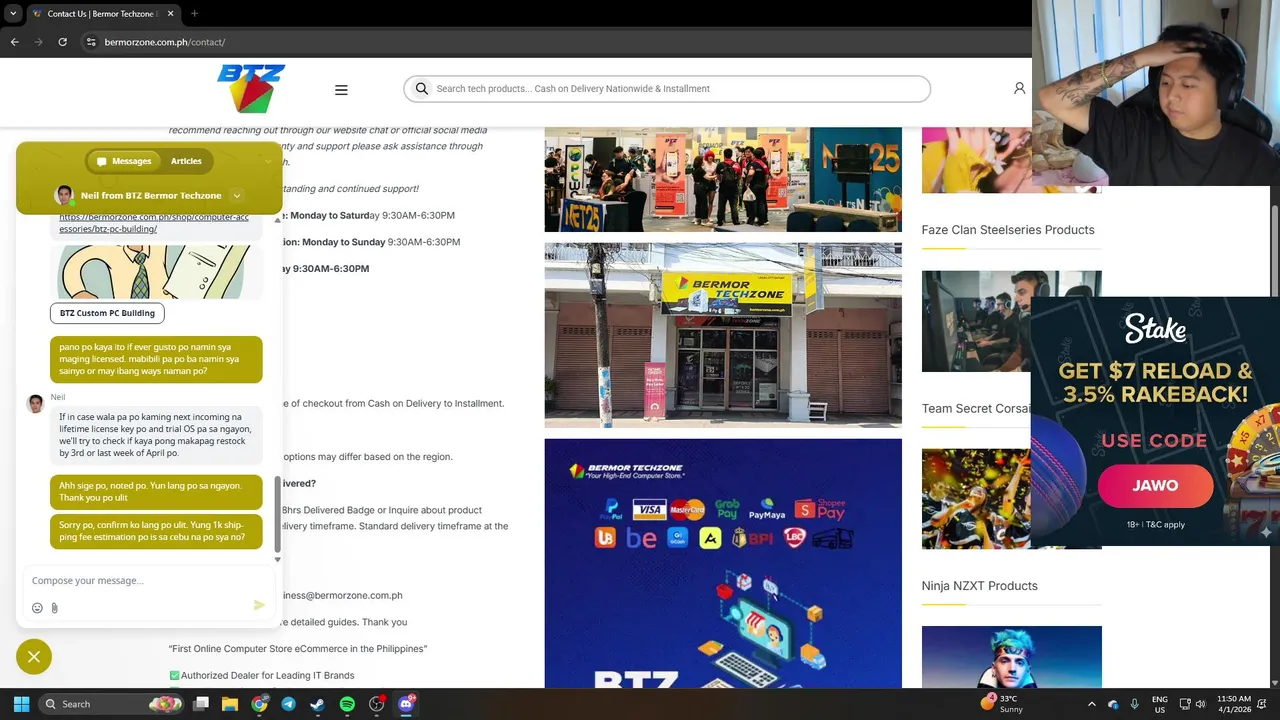The image size is (1280, 720).
Task: Open Chrome from the taskbar
Action: tap(259, 704)
